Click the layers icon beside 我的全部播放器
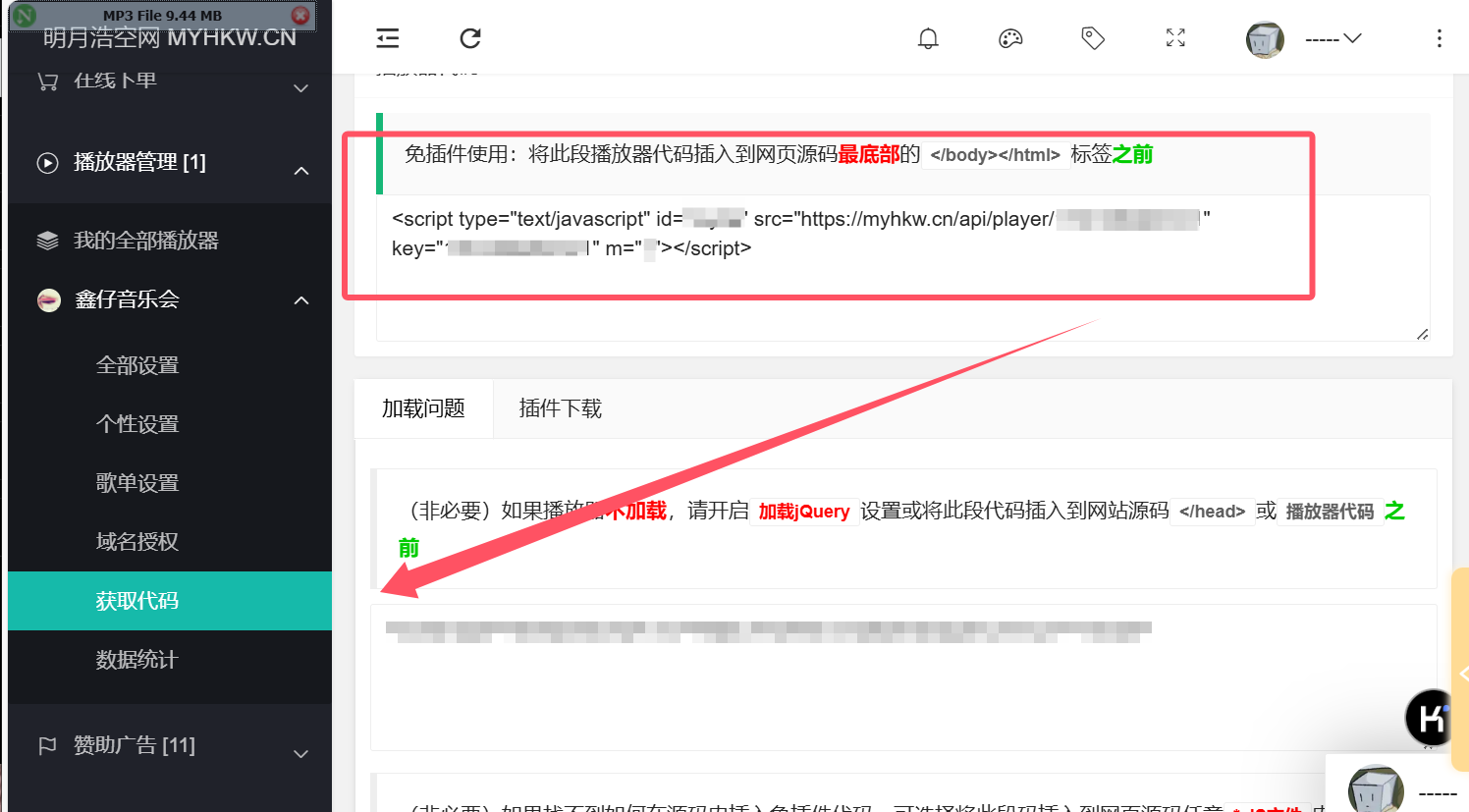Image resolution: width=1469 pixels, height=812 pixels. (x=47, y=241)
